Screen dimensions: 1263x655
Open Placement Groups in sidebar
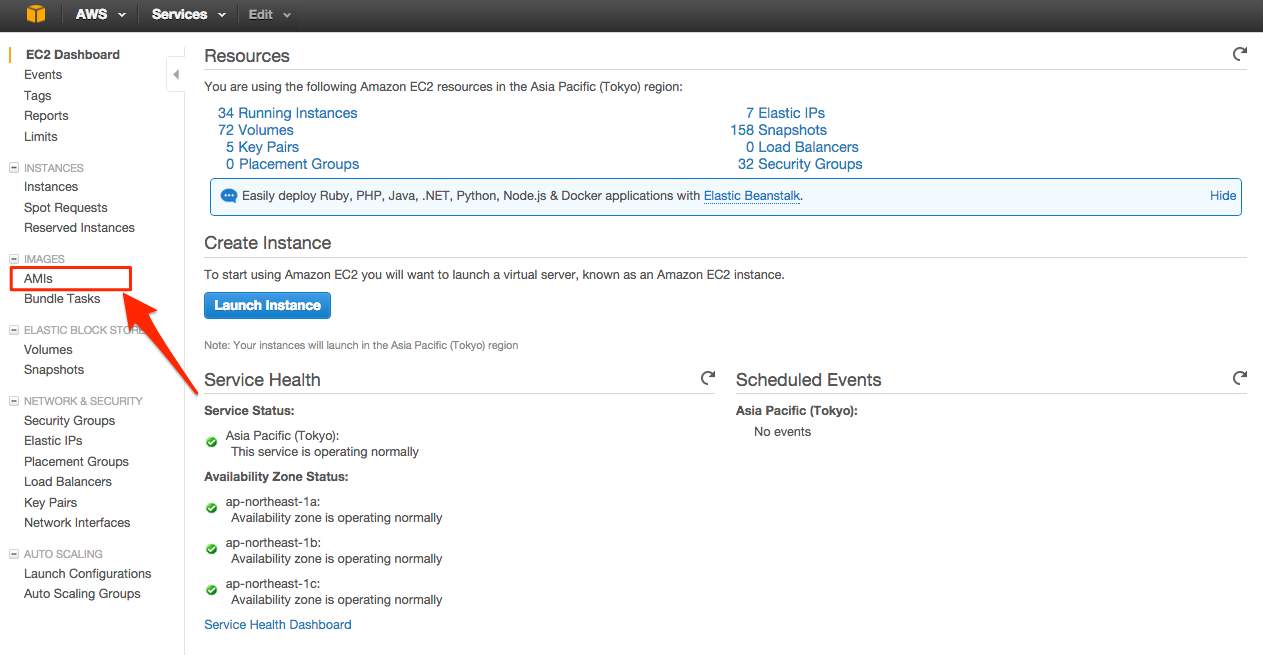tap(76, 462)
